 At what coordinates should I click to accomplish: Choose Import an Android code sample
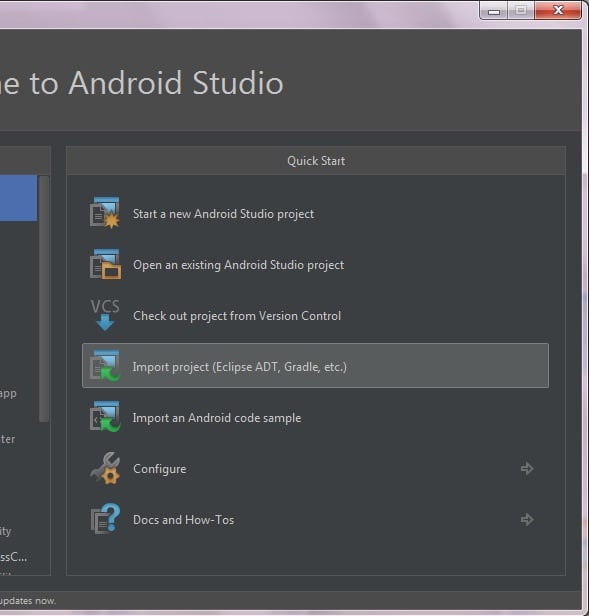pyautogui.click(x=217, y=418)
